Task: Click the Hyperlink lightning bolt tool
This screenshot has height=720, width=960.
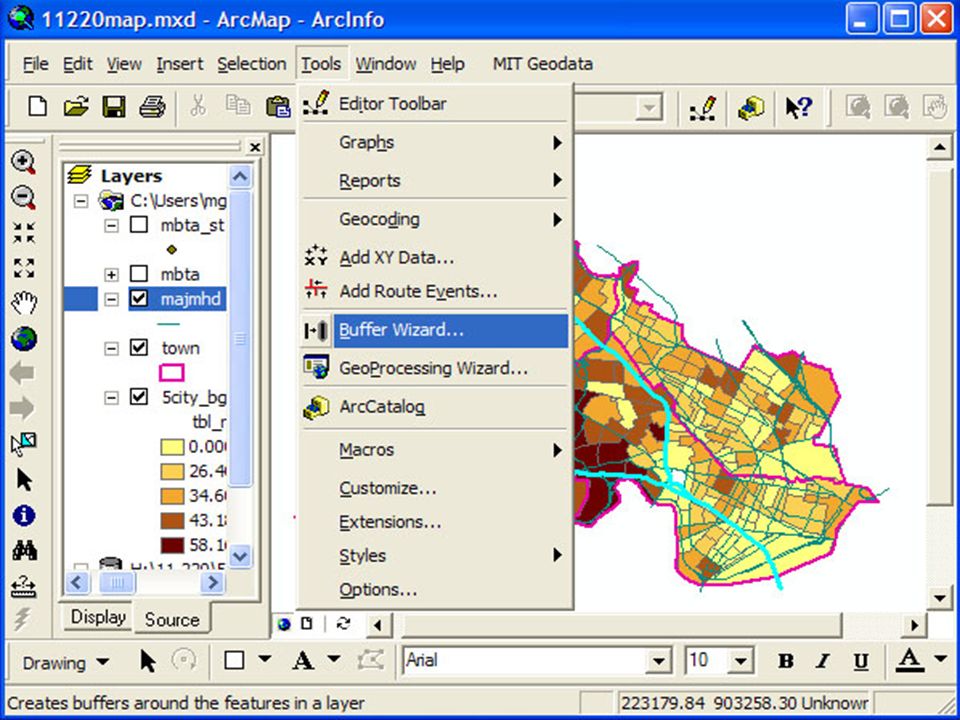Action: (22, 620)
